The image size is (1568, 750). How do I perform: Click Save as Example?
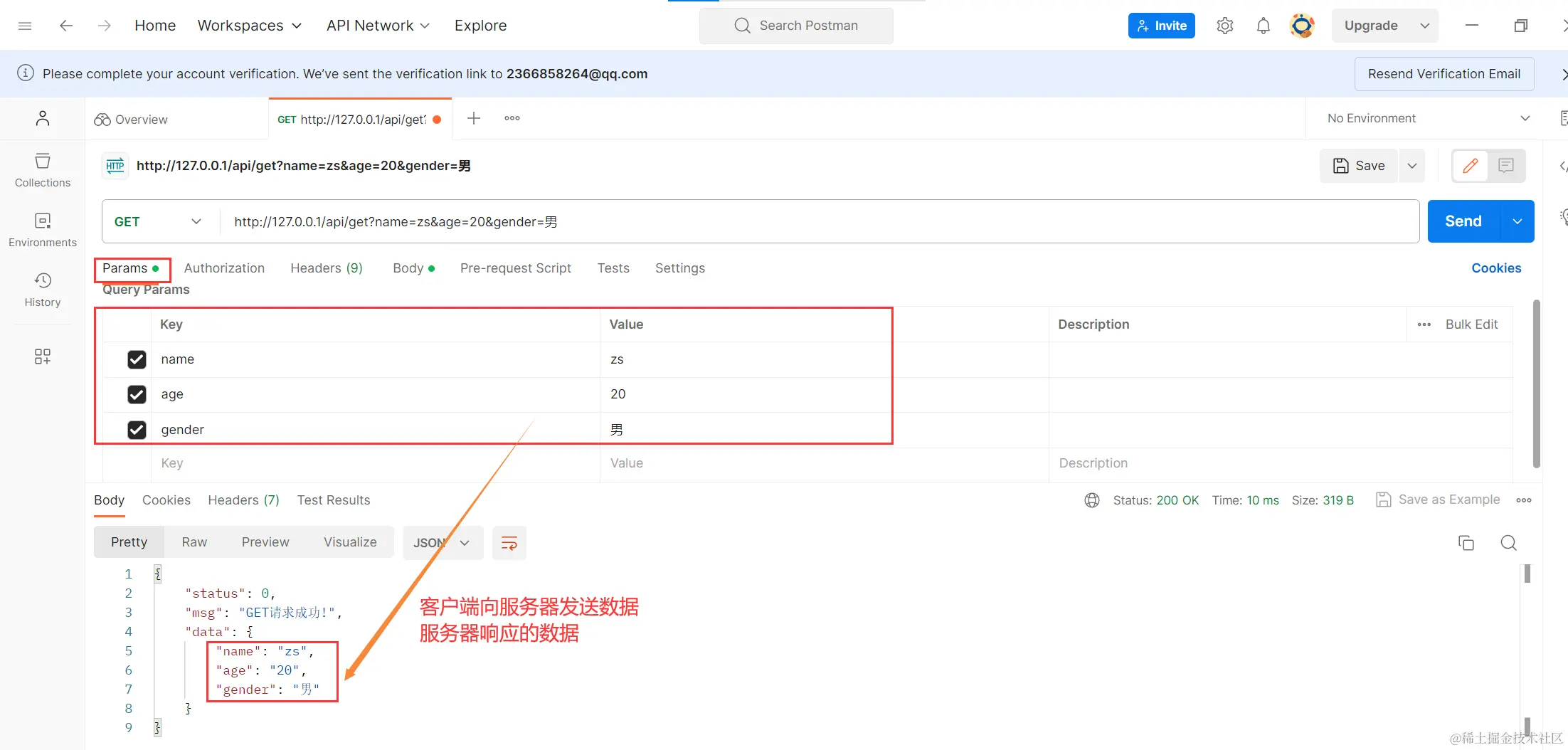(x=1439, y=500)
